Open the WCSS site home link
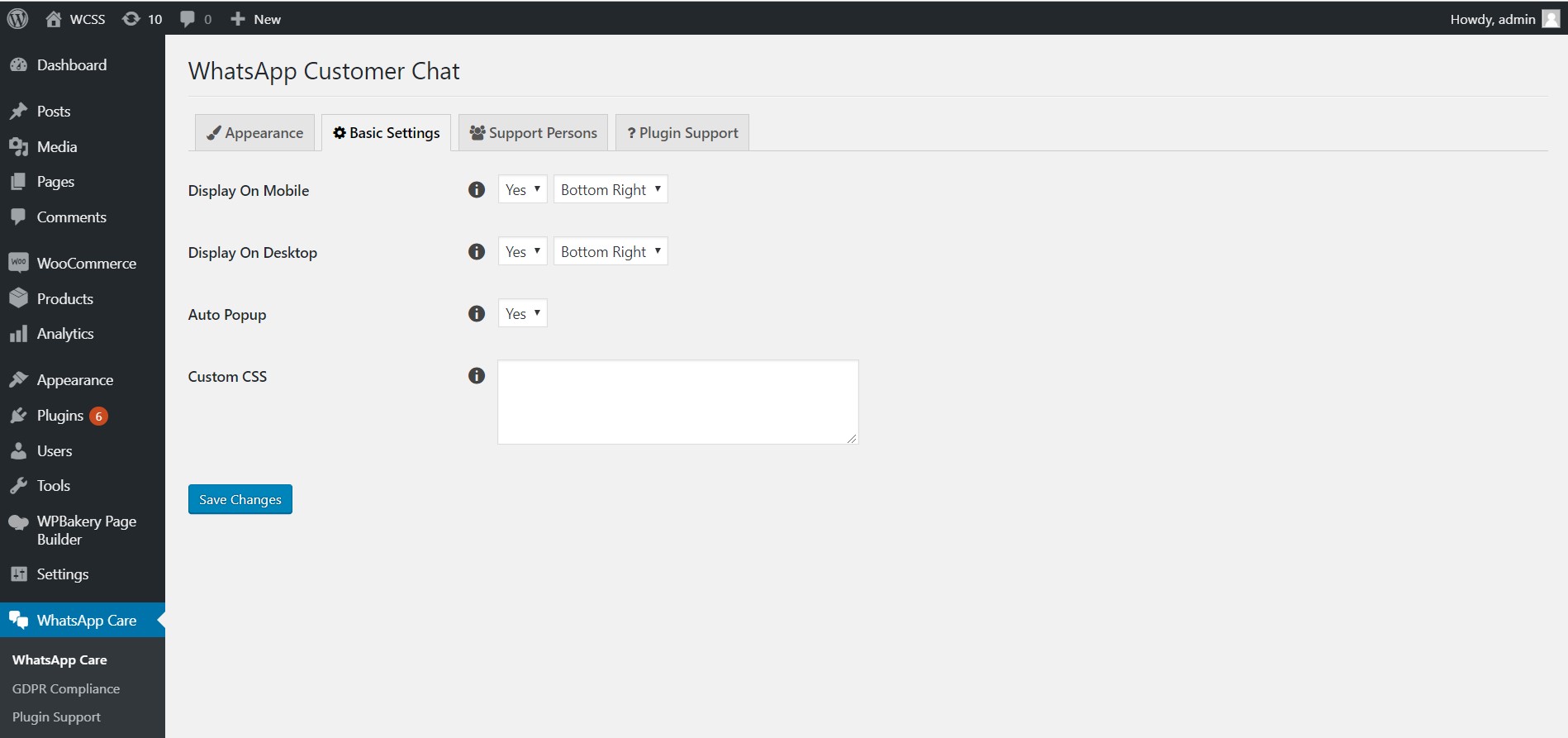Image resolution: width=1568 pixels, height=738 pixels. [75, 19]
